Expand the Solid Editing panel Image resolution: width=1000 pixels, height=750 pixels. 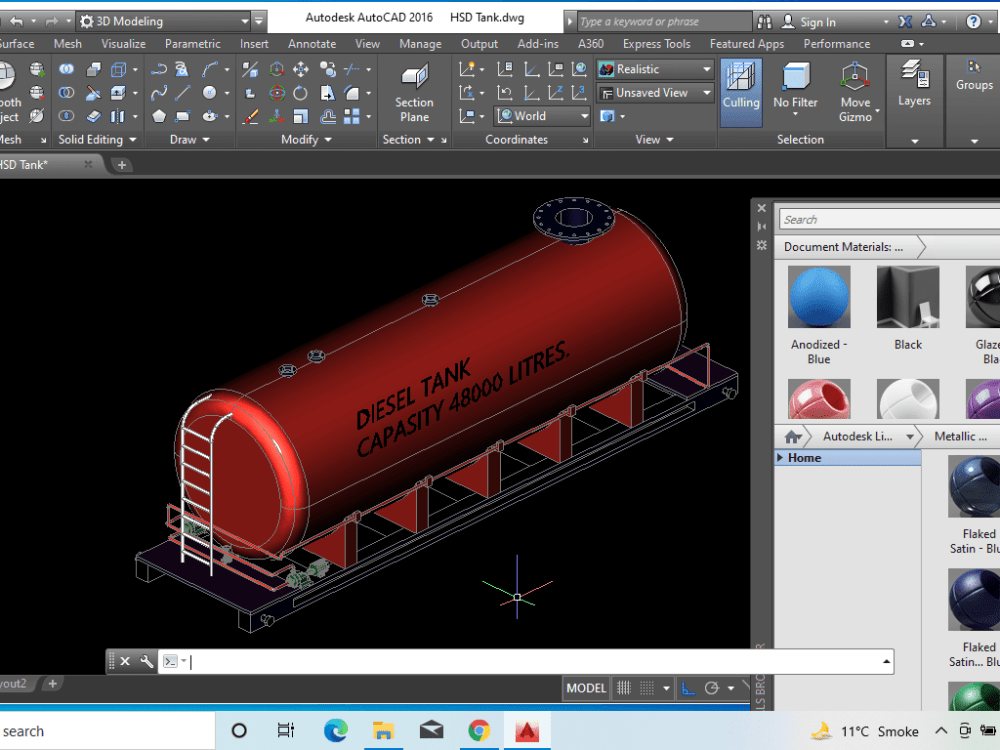(97, 139)
